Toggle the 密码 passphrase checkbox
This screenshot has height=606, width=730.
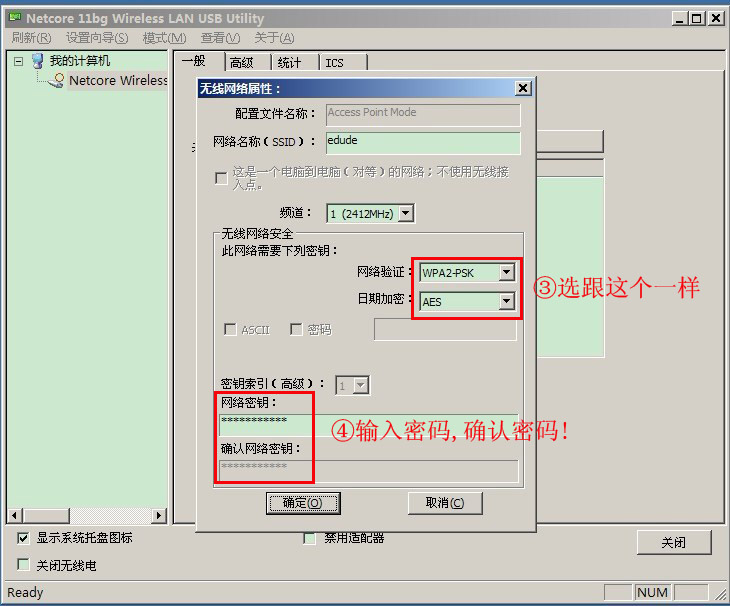pyautogui.click(x=296, y=330)
